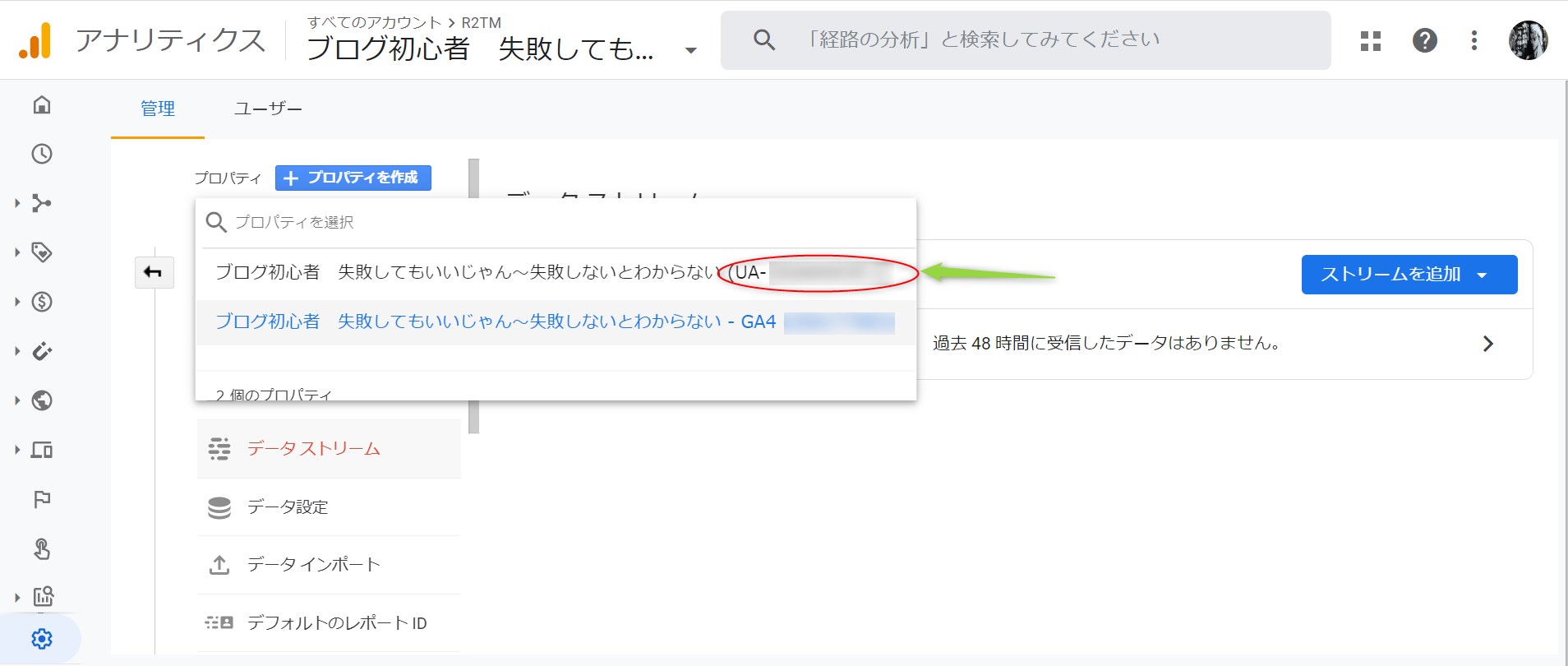Click the user profile avatar
The image size is (1568, 666).
pos(1528,40)
